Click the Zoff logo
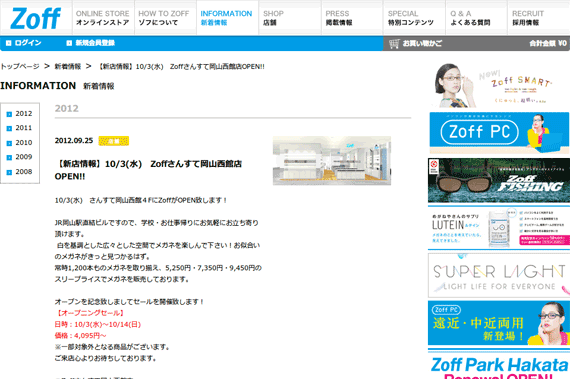570x379 pixels. 36,18
